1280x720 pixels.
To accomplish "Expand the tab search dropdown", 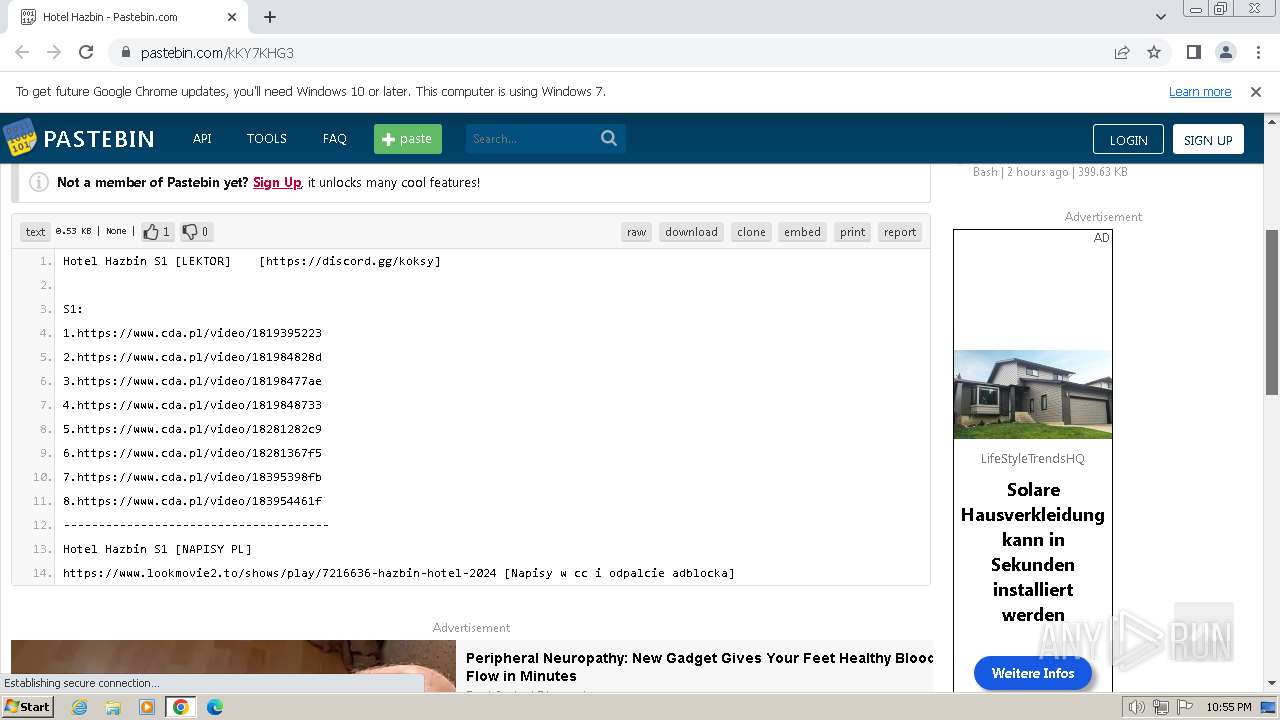I will coord(1160,17).
